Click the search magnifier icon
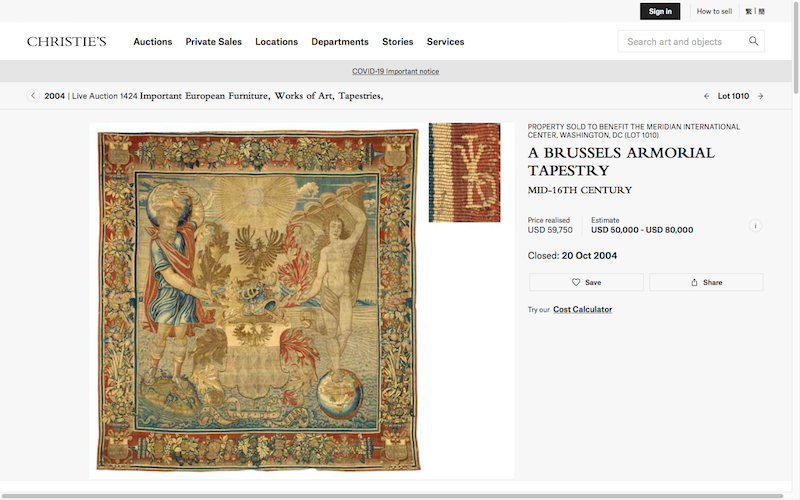The image size is (800, 500). [753, 41]
